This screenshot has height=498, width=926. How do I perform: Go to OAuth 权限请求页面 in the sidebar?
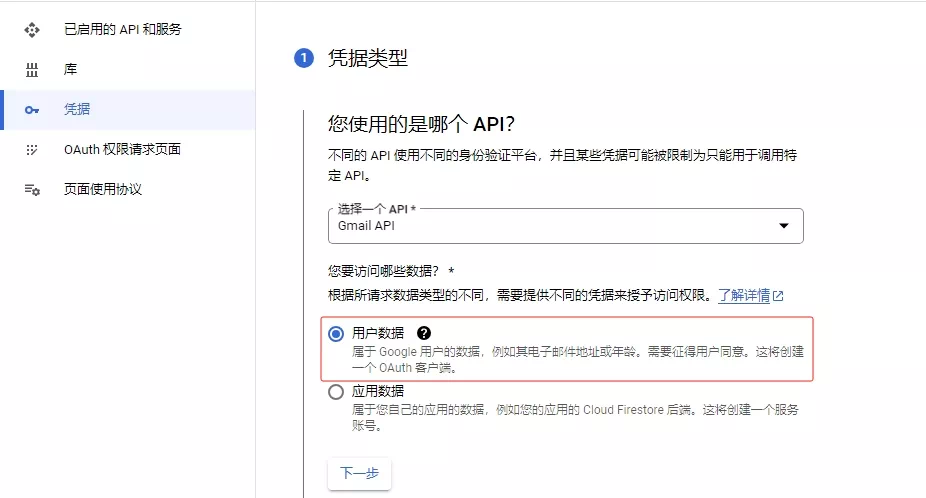[122, 150]
